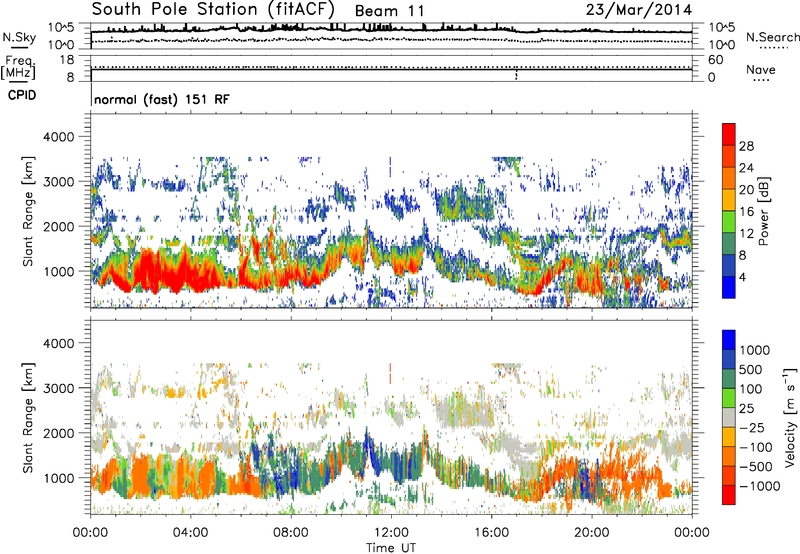
Task: Click the 10^5 label on the N.Sky axis
Action: click(61, 28)
